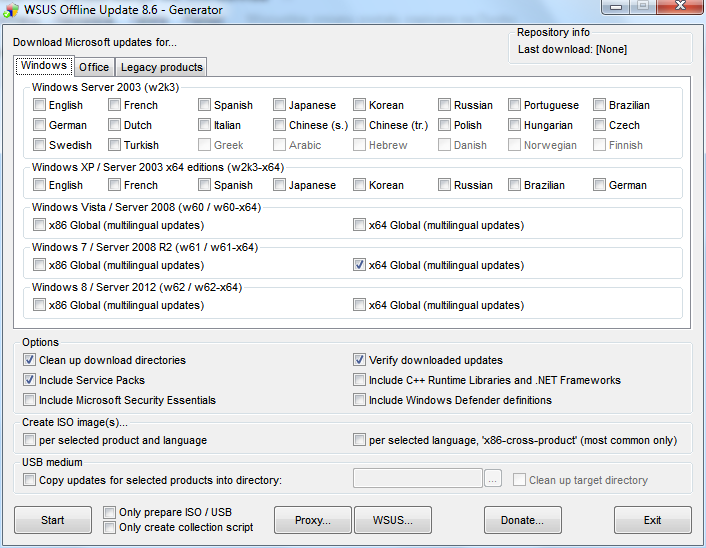Tick Korean in the w2k3 group
This screenshot has width=706, height=548.
(359, 105)
